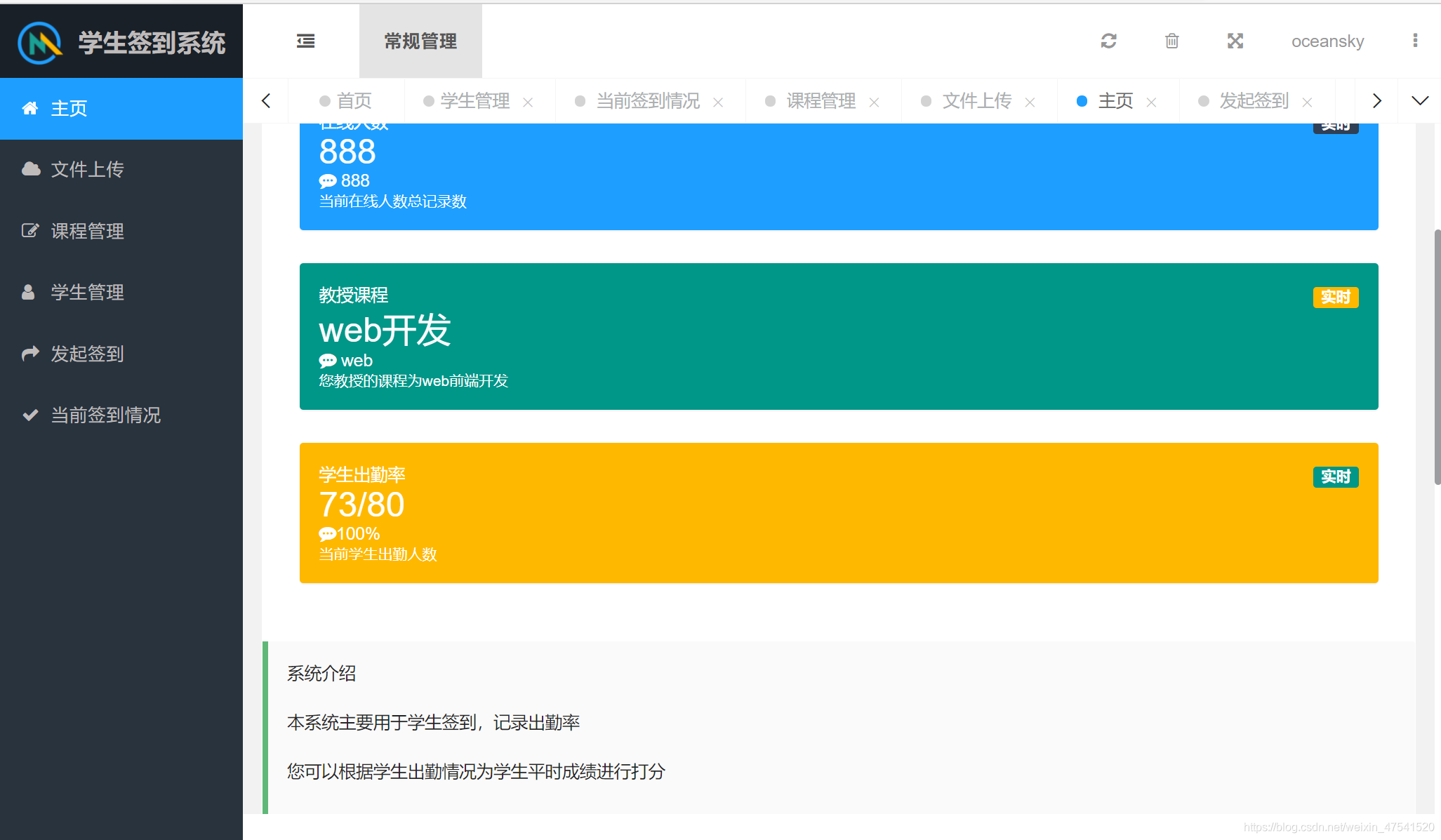The image size is (1441, 840).
Task: Open the vertical three-dot more menu
Action: coord(1415,41)
